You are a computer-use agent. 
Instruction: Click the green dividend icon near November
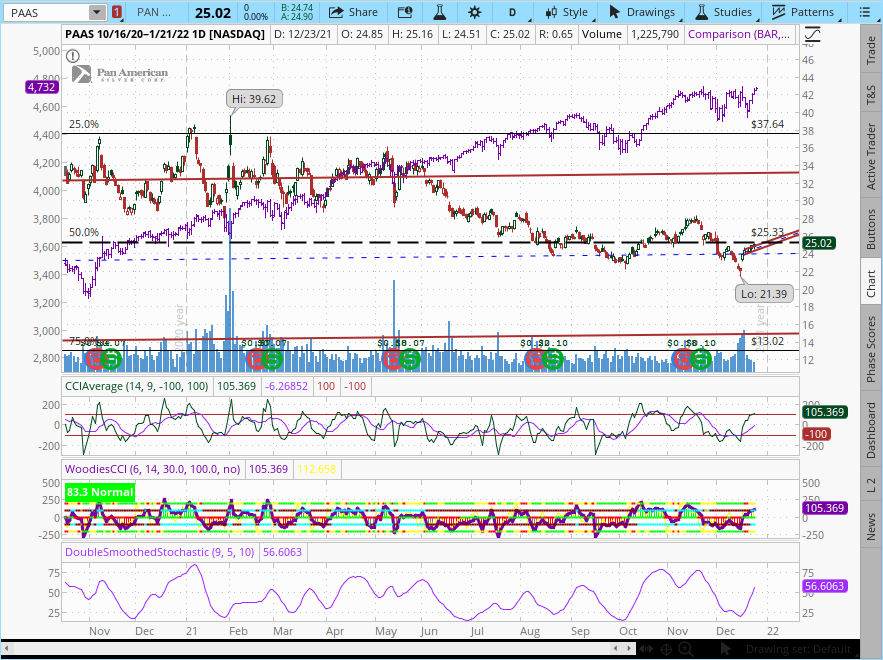click(x=112, y=359)
